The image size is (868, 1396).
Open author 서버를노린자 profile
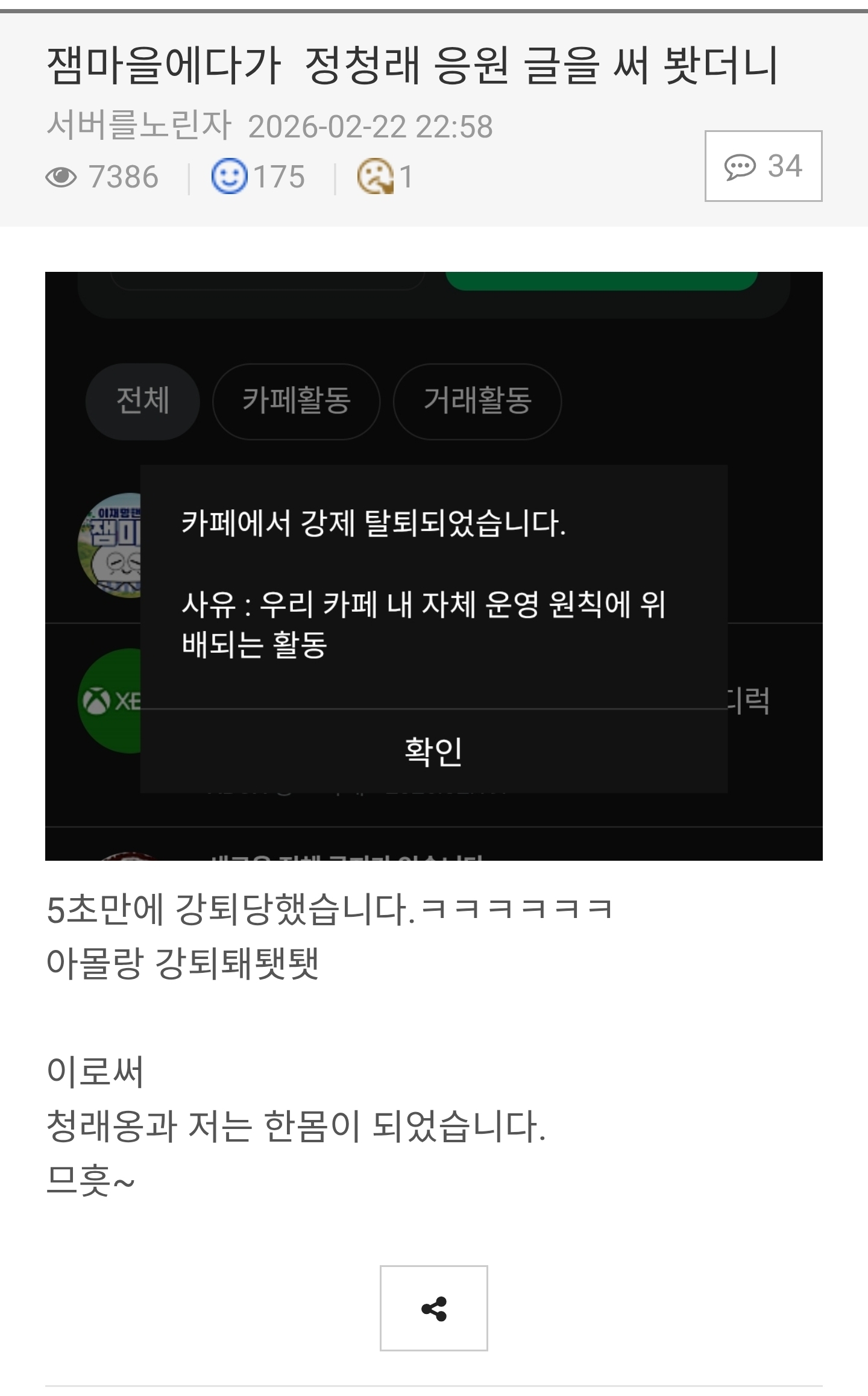coord(139,125)
